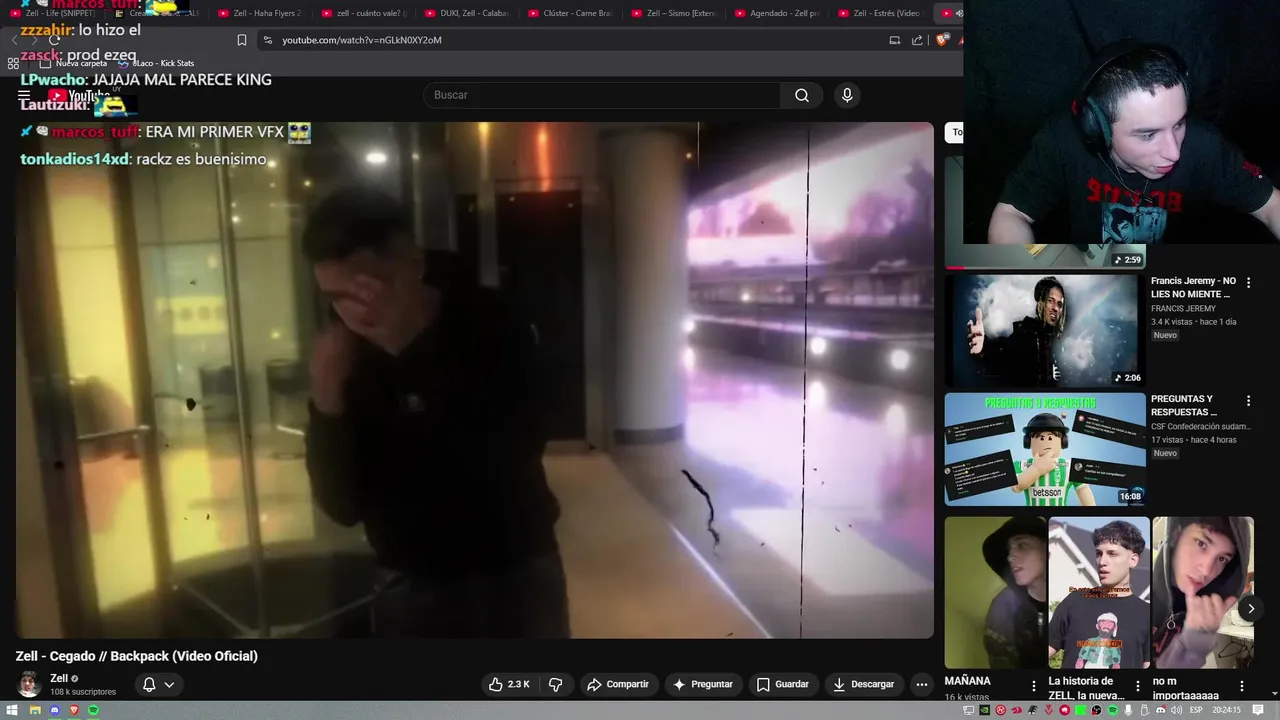Click the video title Zell - Cegado // Backpack
The image size is (1280, 720).
137,656
